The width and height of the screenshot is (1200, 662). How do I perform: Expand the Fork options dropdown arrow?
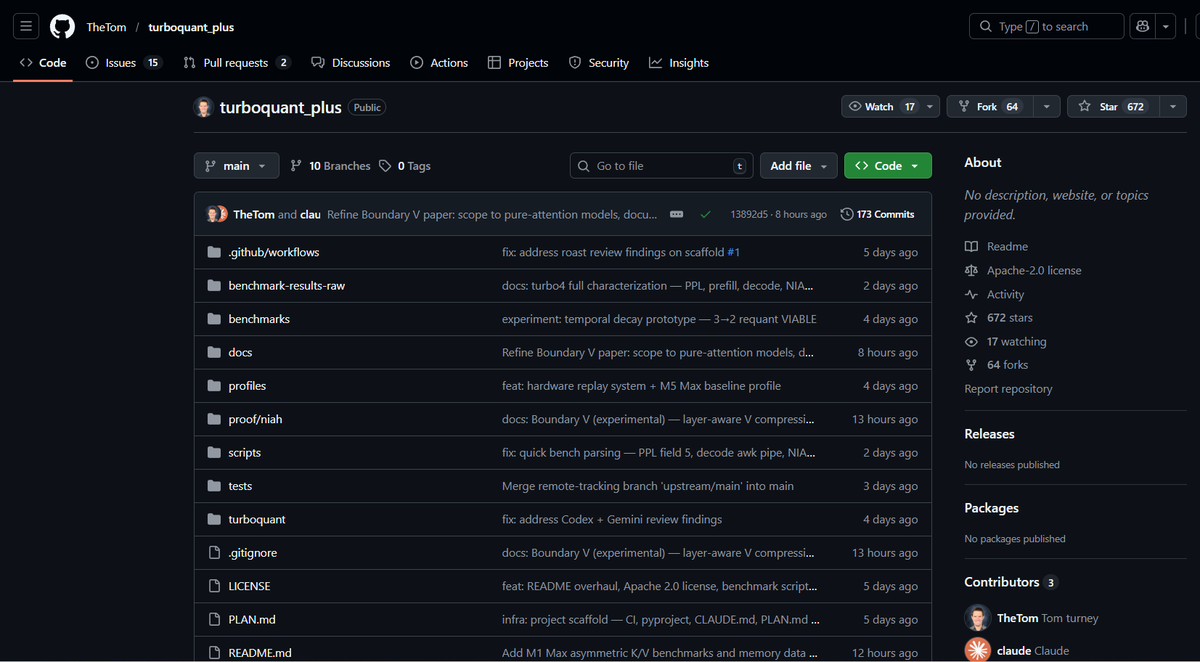pos(1046,107)
